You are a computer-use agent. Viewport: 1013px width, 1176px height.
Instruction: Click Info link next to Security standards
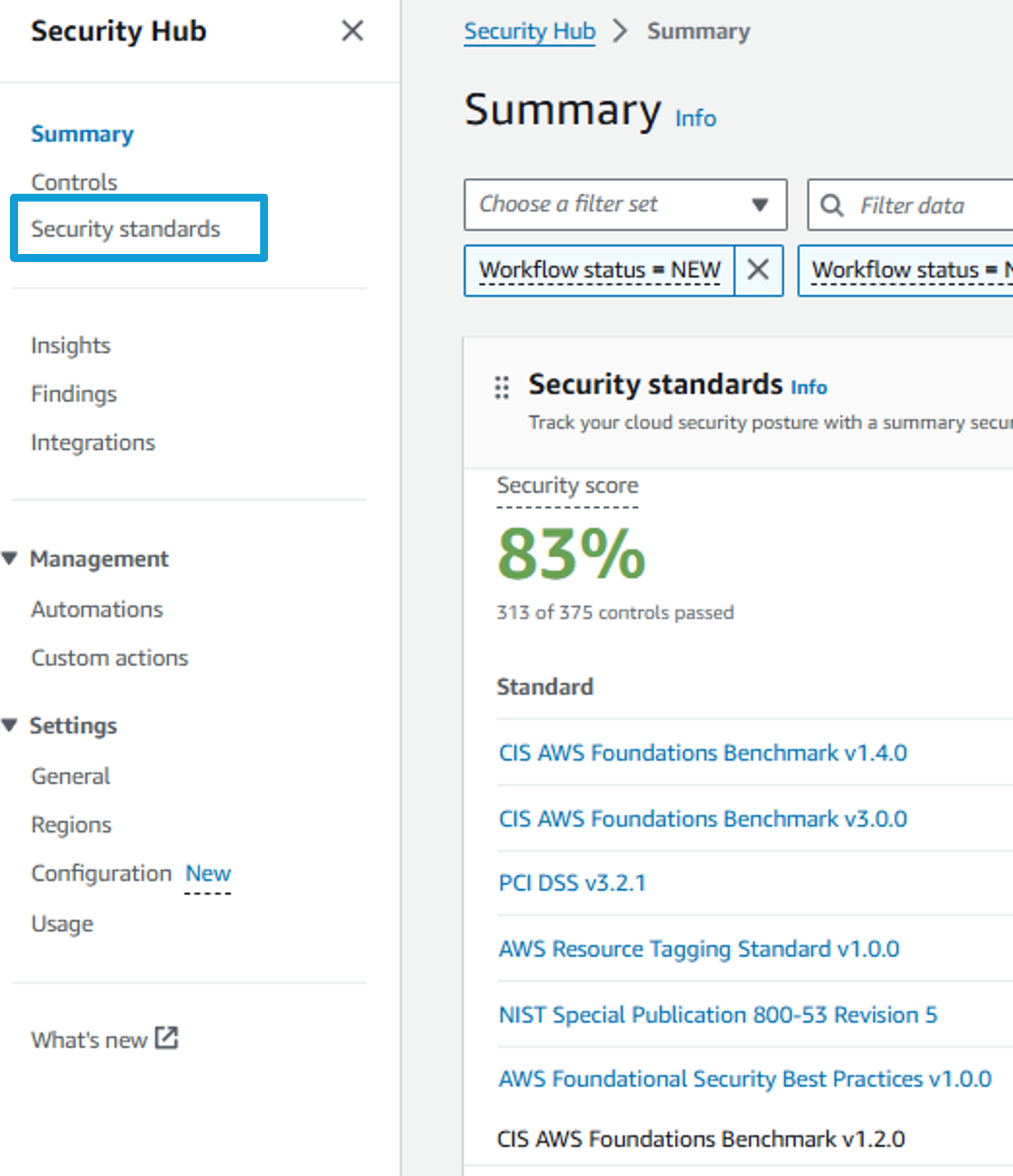click(x=809, y=387)
